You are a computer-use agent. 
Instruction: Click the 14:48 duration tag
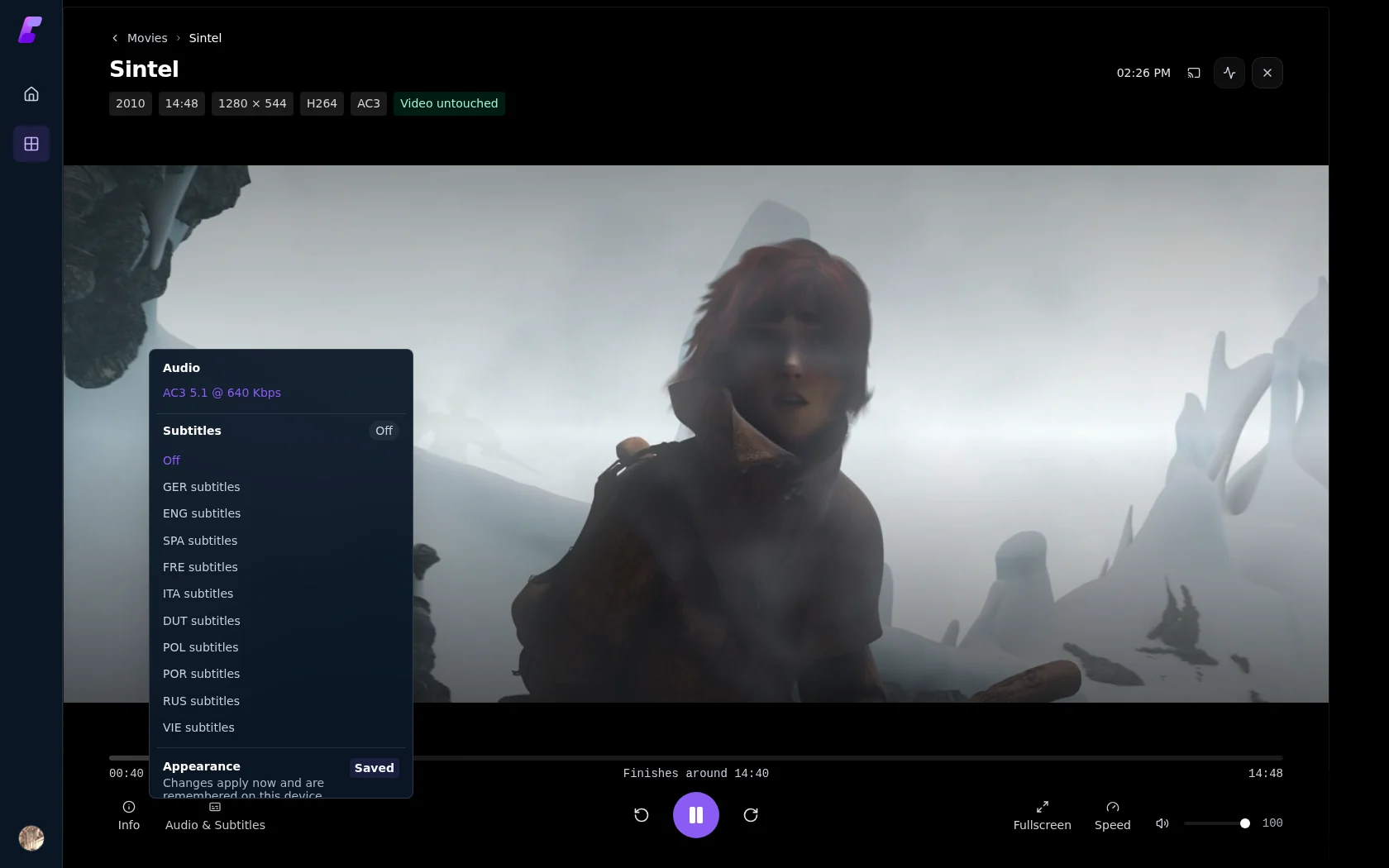click(x=182, y=103)
